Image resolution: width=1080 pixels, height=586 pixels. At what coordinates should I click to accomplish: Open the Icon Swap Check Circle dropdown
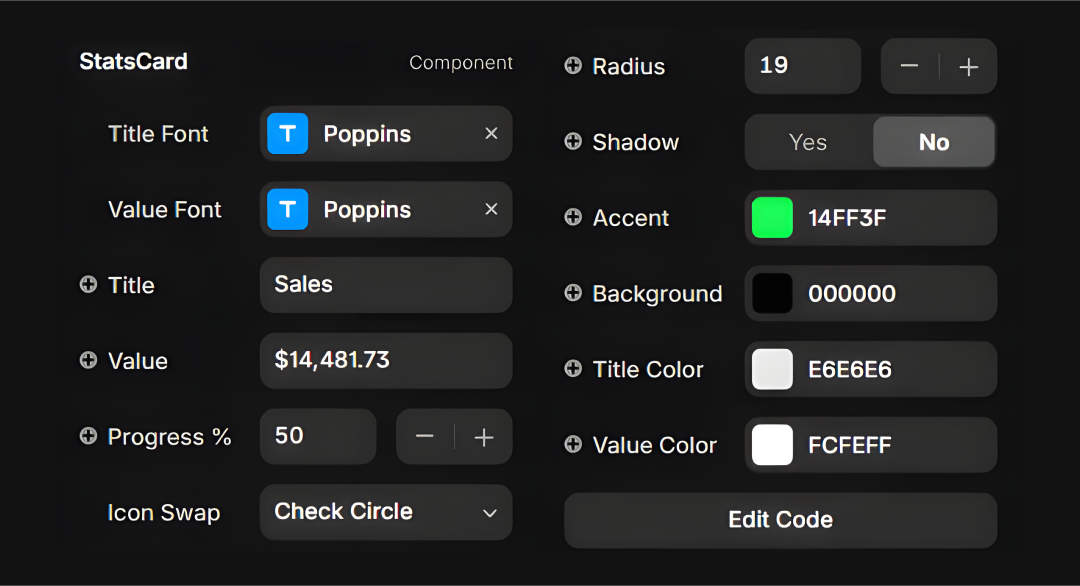click(386, 512)
